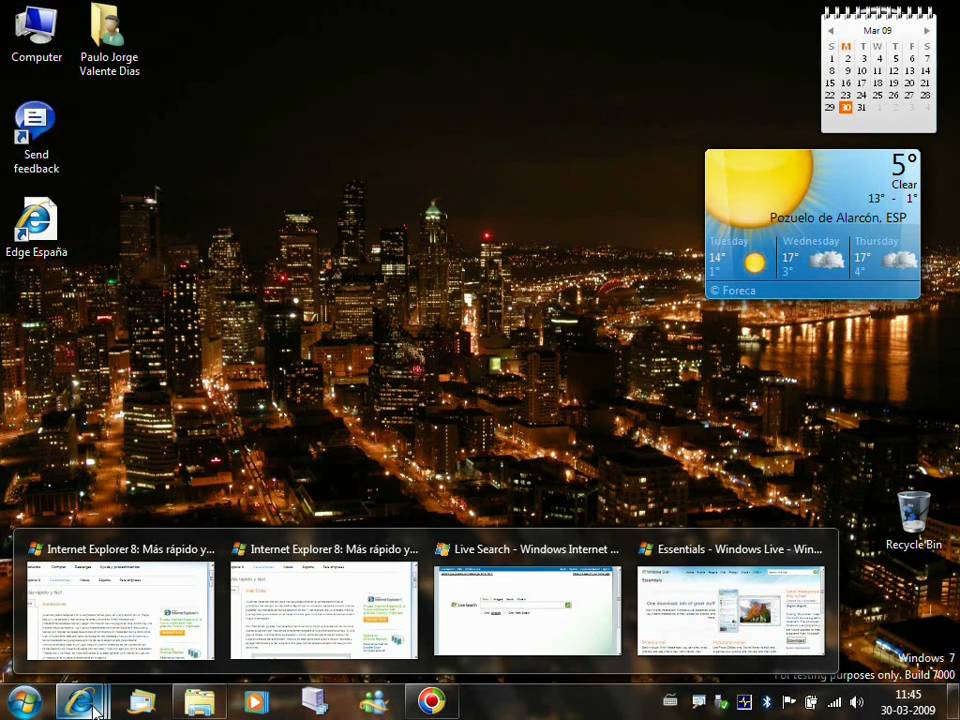
Task: Select day 31 on the calendar gadget
Action: (x=861, y=107)
